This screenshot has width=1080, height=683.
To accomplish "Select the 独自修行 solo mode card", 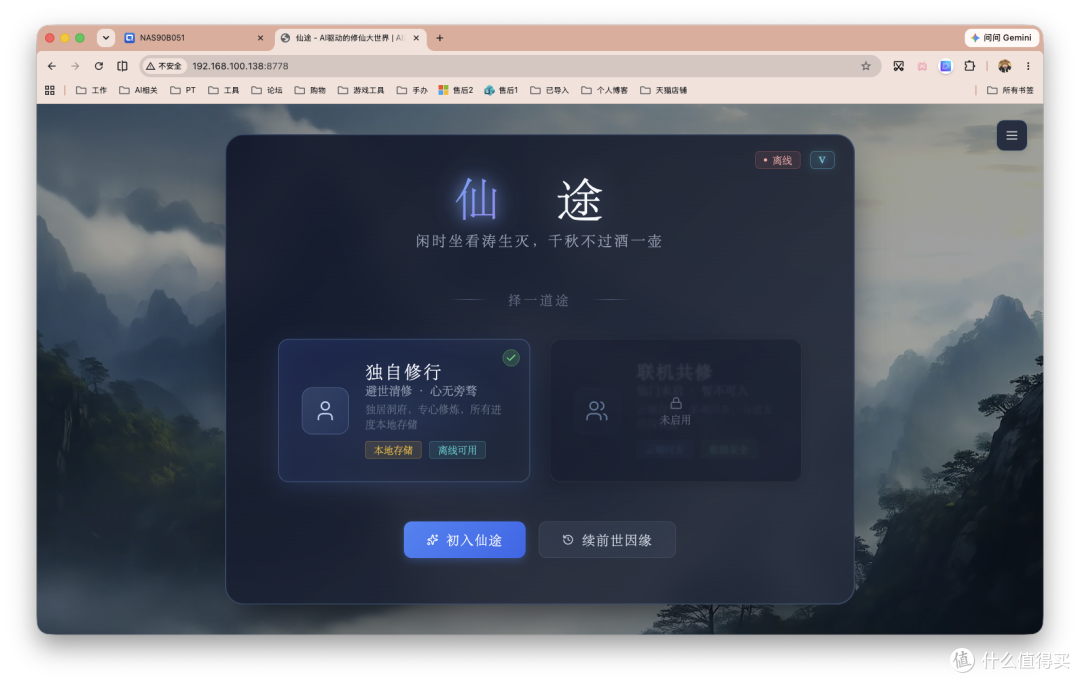I will pyautogui.click(x=404, y=410).
